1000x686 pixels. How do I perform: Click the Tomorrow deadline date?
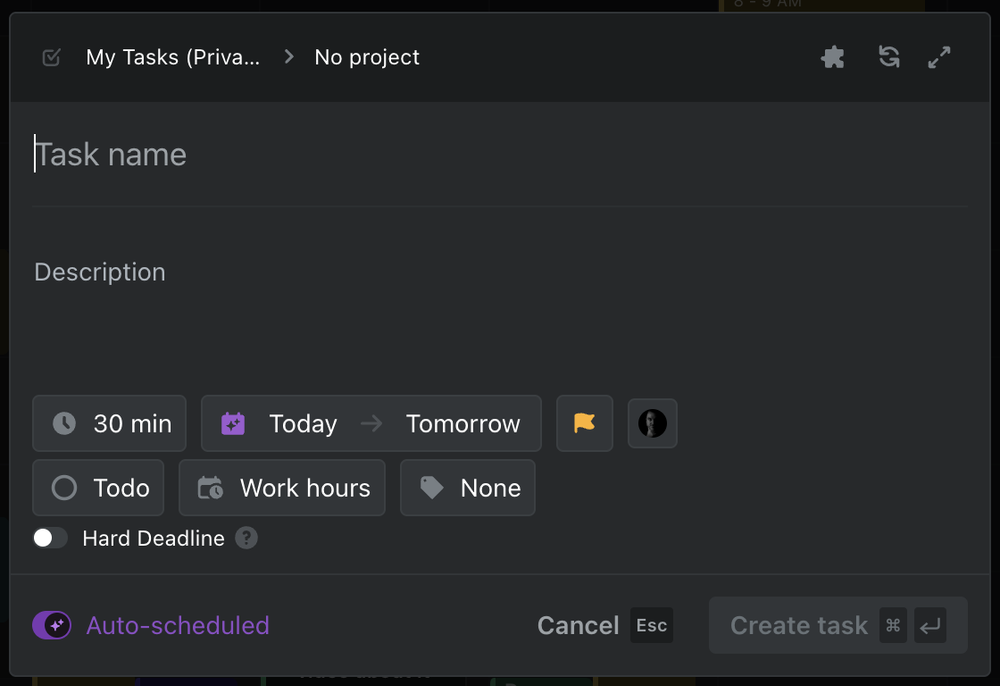coord(463,423)
